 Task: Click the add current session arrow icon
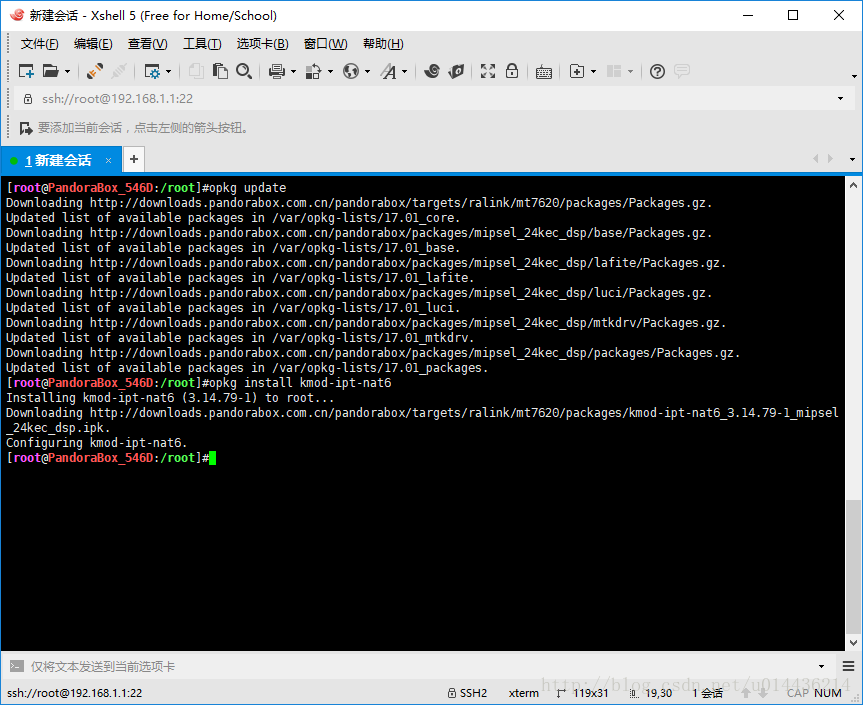click(x=26, y=128)
